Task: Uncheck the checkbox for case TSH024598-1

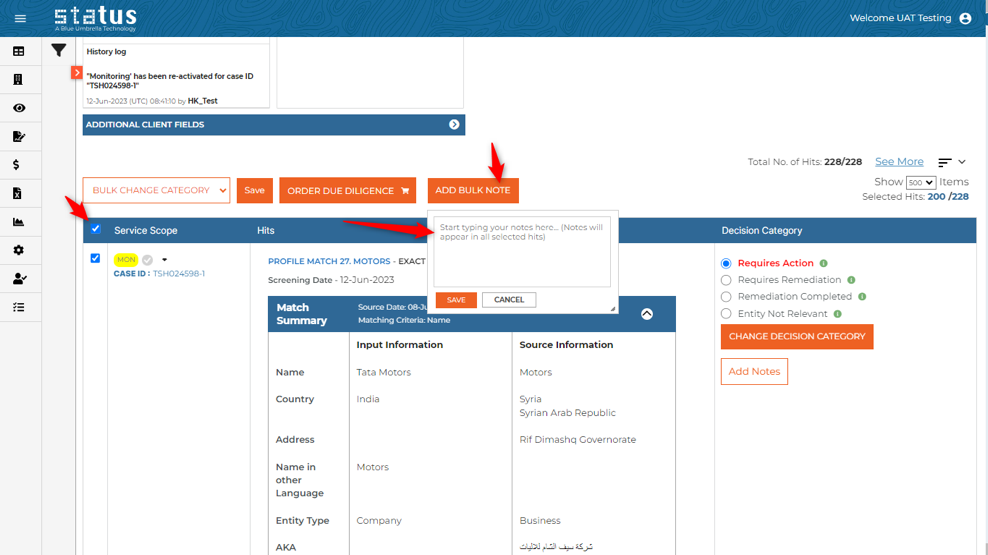Action: [x=96, y=258]
